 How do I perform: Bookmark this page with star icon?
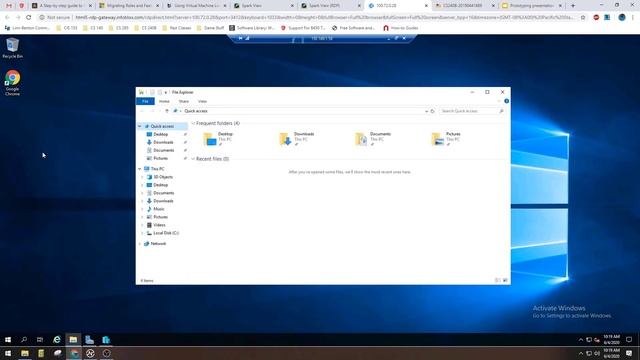coord(583,18)
